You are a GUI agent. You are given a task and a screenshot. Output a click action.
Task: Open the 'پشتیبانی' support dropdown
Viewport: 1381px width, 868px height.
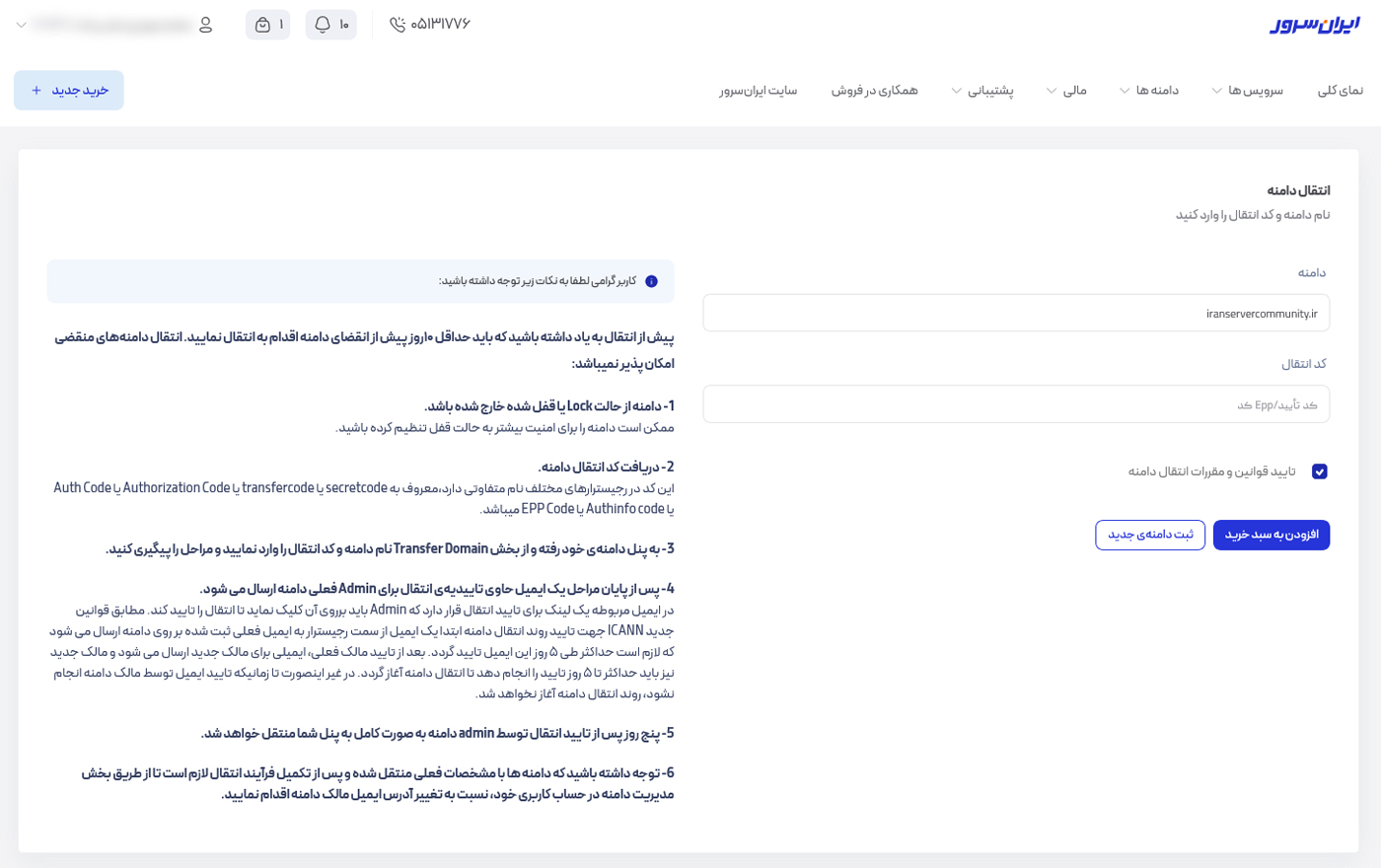(991, 89)
